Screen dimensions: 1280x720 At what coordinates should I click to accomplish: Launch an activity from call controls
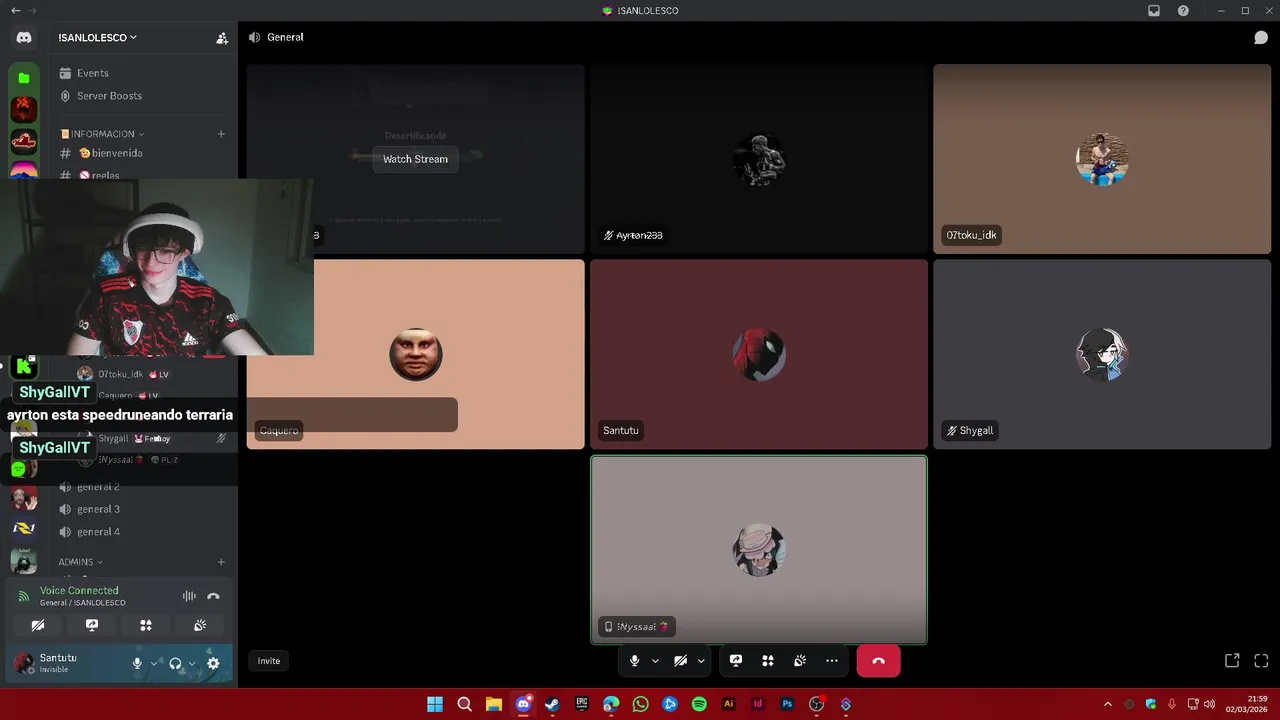pos(768,661)
